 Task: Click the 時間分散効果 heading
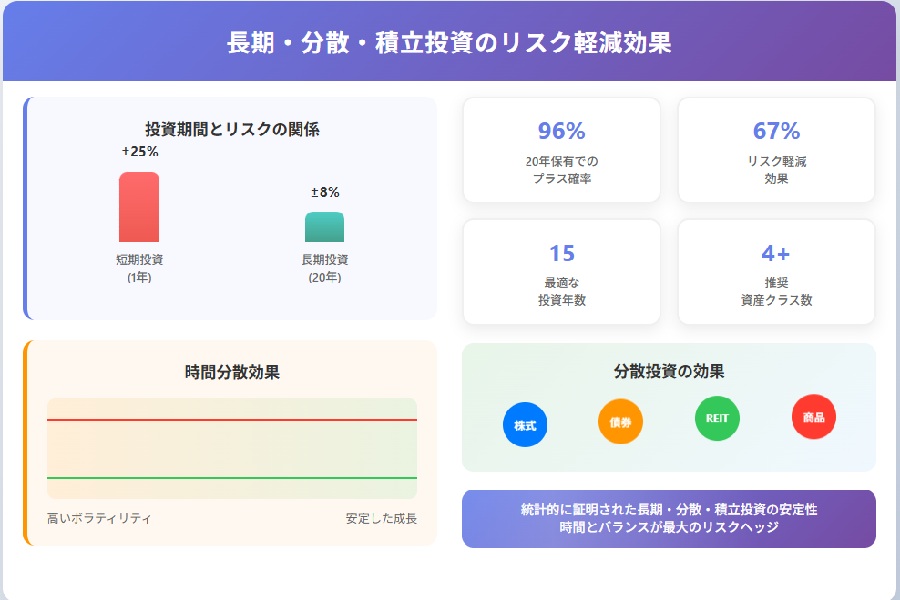click(232, 372)
